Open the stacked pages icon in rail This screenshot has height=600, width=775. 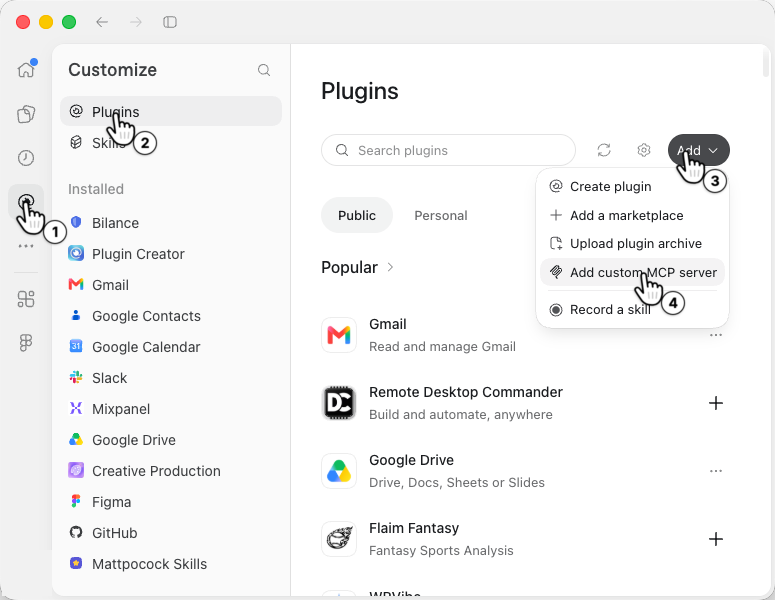tap(26, 114)
